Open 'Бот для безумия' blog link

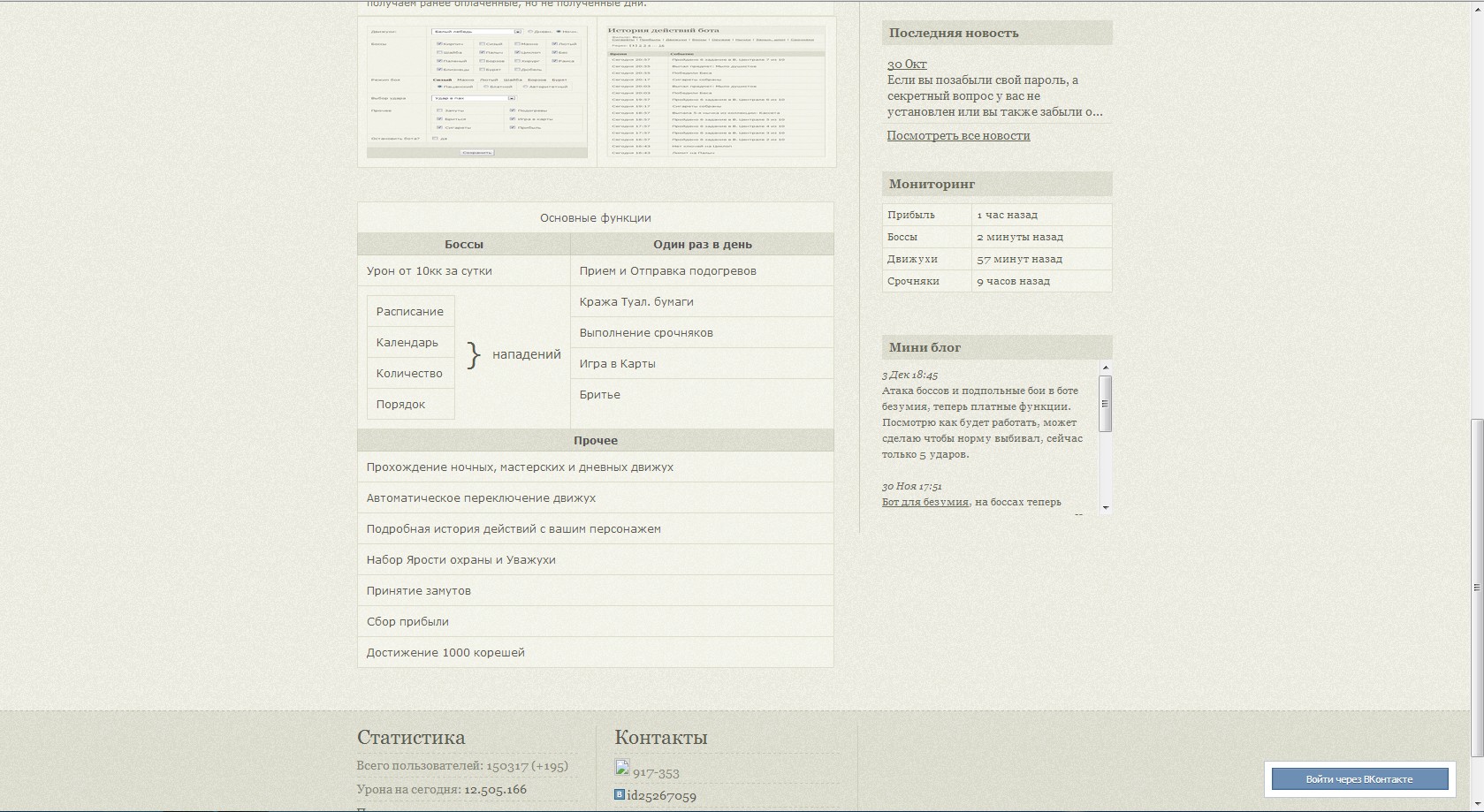tap(925, 502)
